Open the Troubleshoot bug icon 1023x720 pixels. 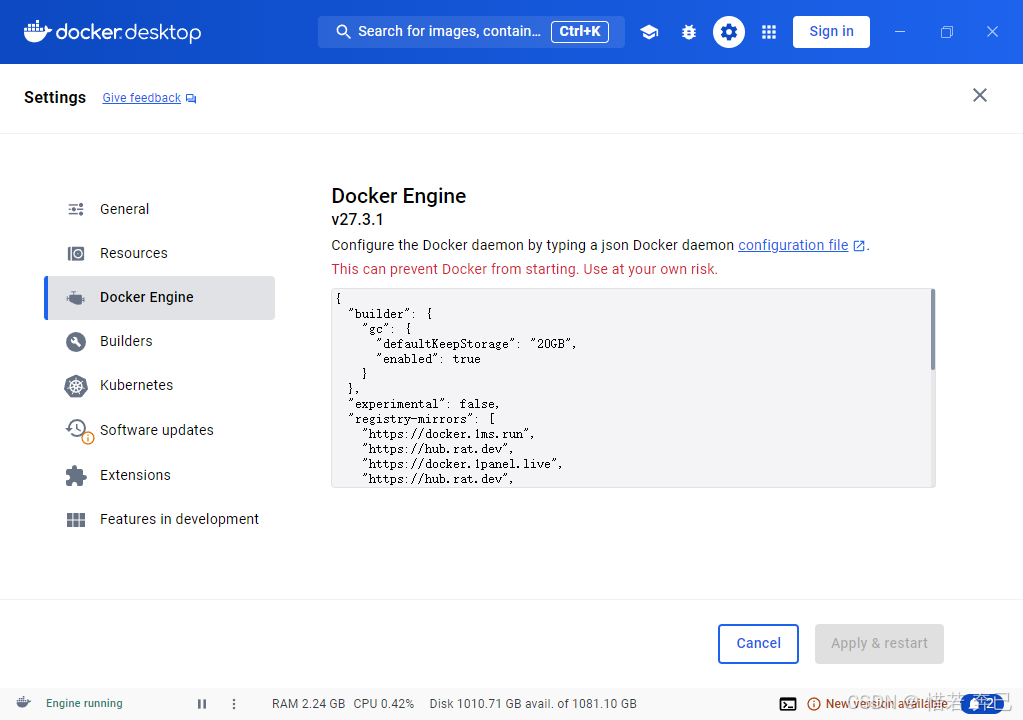[688, 32]
